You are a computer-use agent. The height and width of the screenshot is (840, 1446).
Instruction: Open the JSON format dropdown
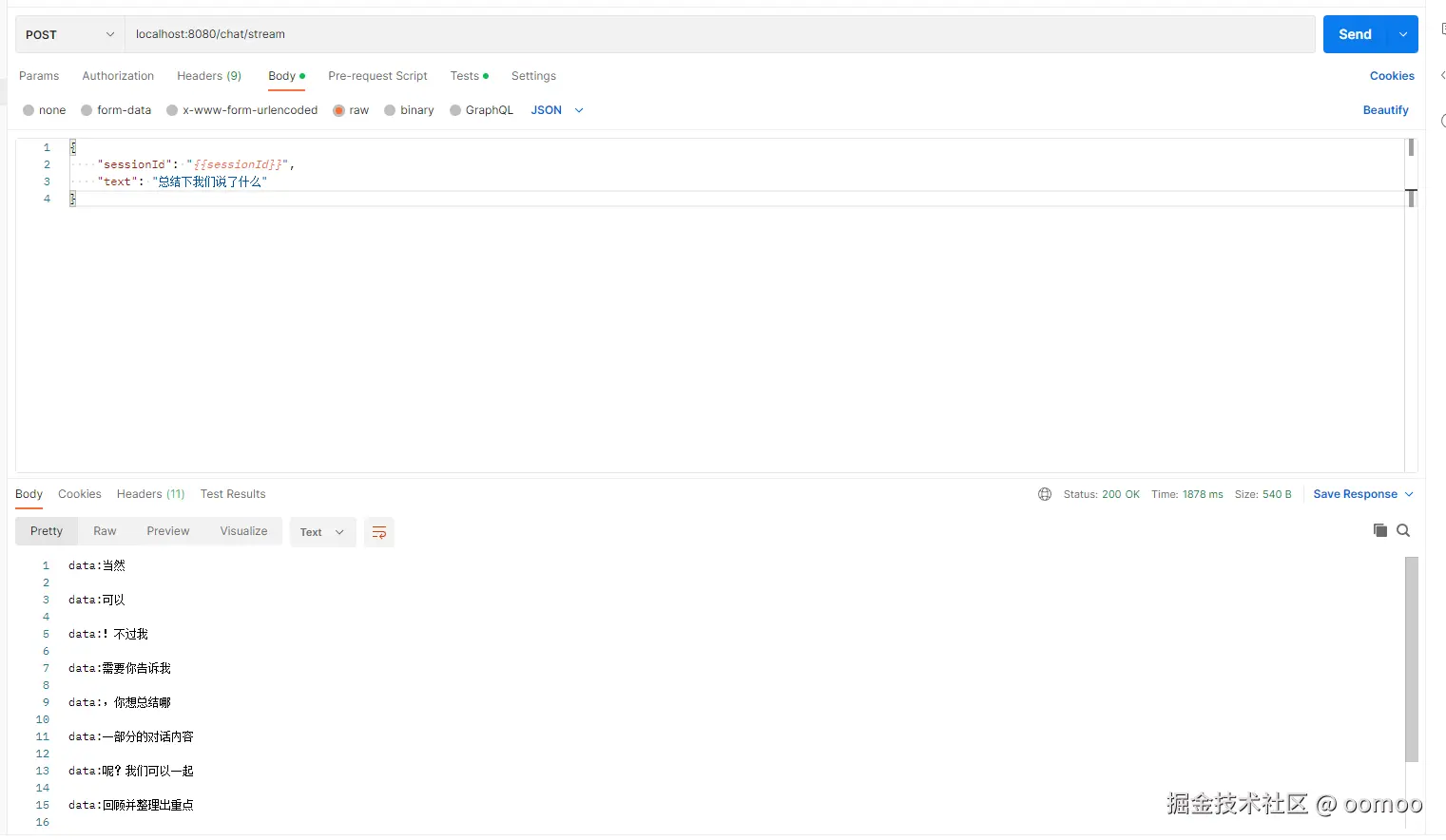(x=557, y=110)
